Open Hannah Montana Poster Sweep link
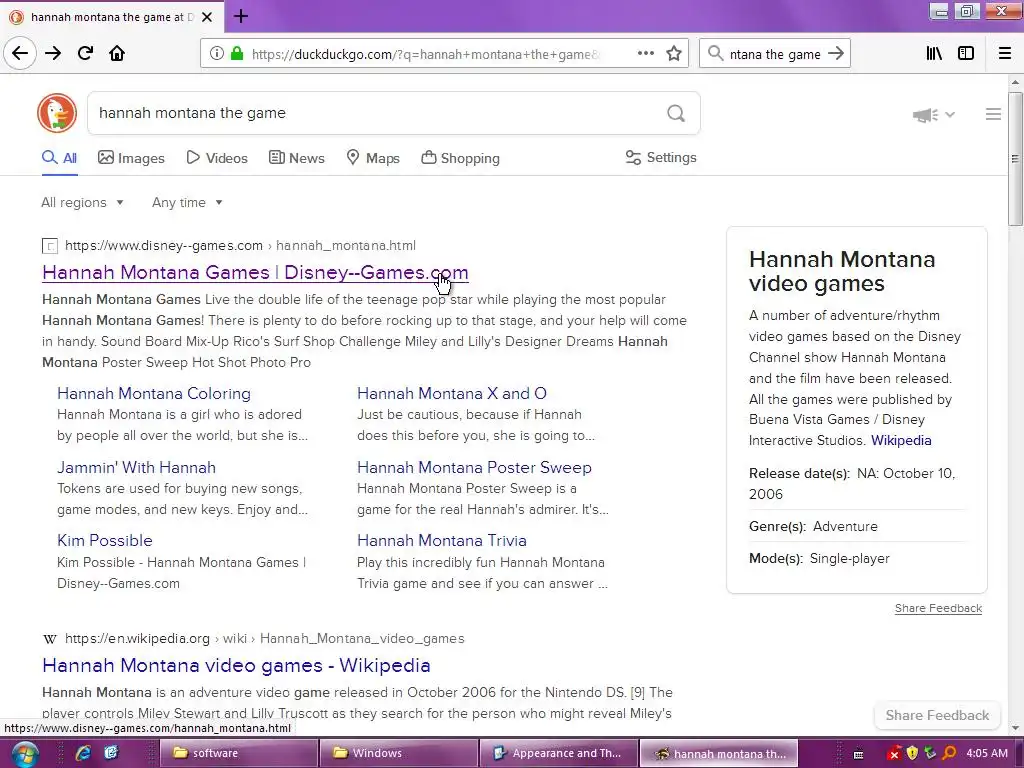The width and height of the screenshot is (1024, 768). [x=474, y=468]
